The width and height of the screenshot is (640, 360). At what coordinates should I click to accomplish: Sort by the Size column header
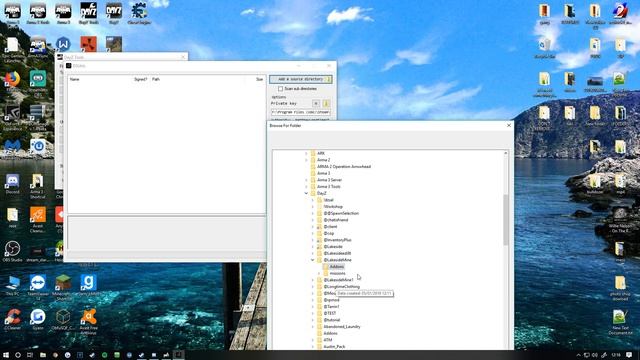click(260, 79)
